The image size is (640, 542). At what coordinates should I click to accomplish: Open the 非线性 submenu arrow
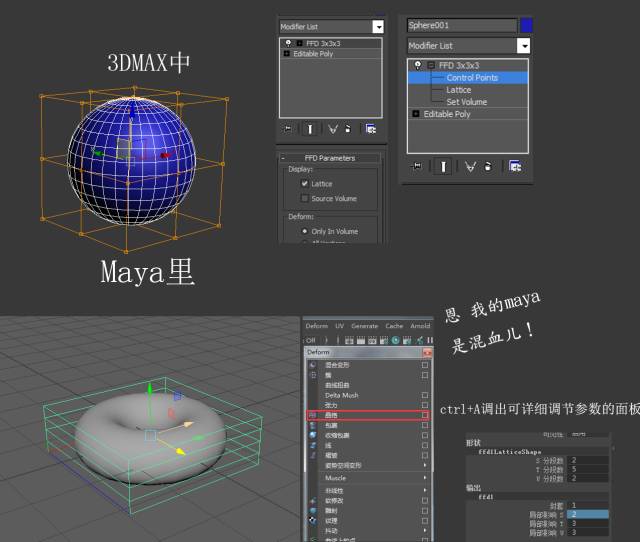[x=425, y=490]
